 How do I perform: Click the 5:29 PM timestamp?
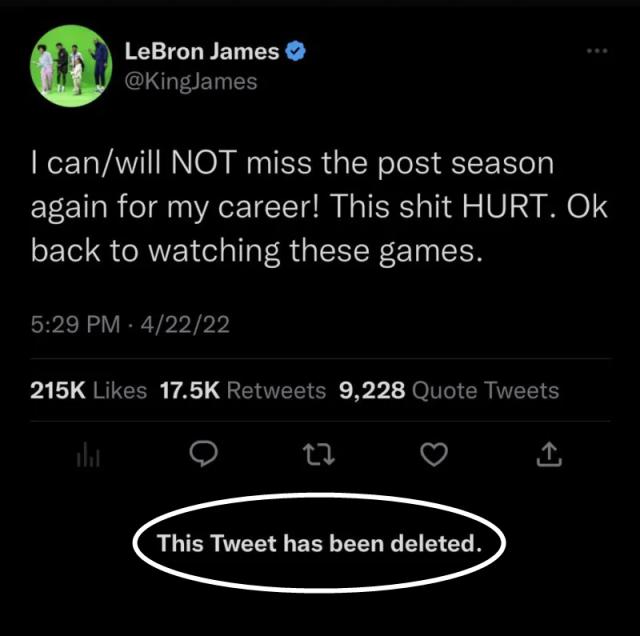tap(70, 325)
